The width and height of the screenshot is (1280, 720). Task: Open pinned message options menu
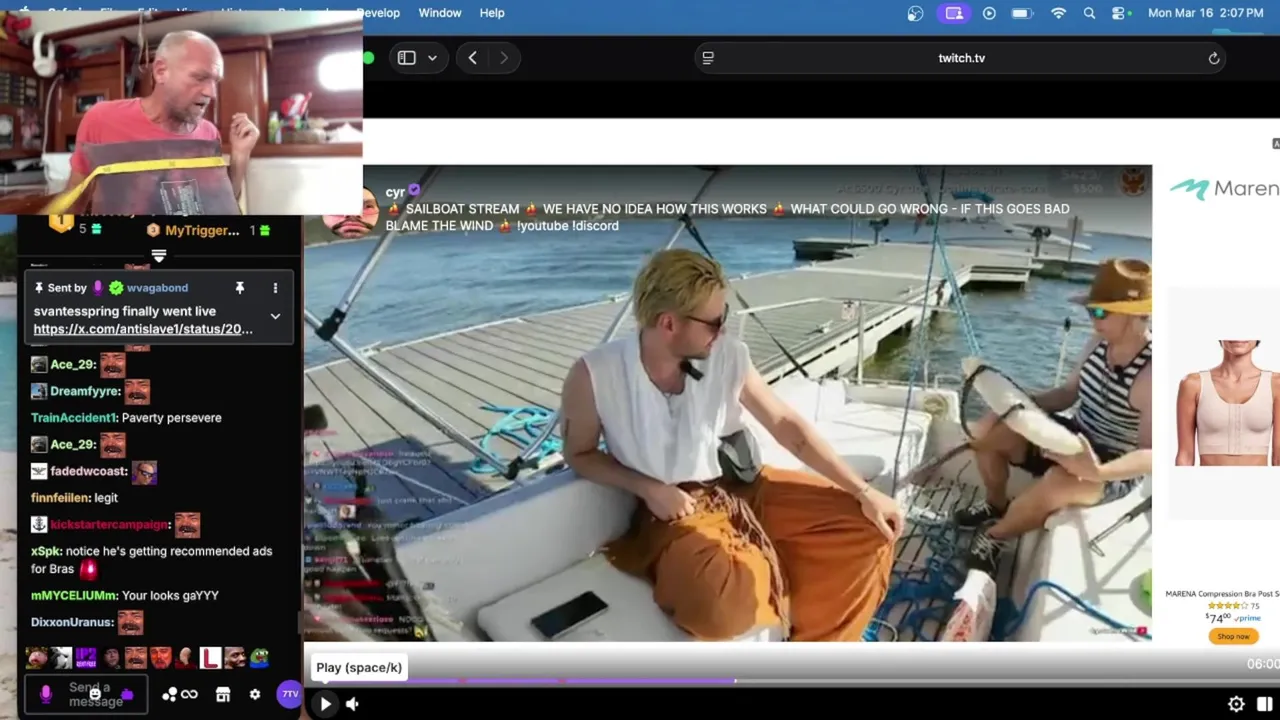pos(275,288)
